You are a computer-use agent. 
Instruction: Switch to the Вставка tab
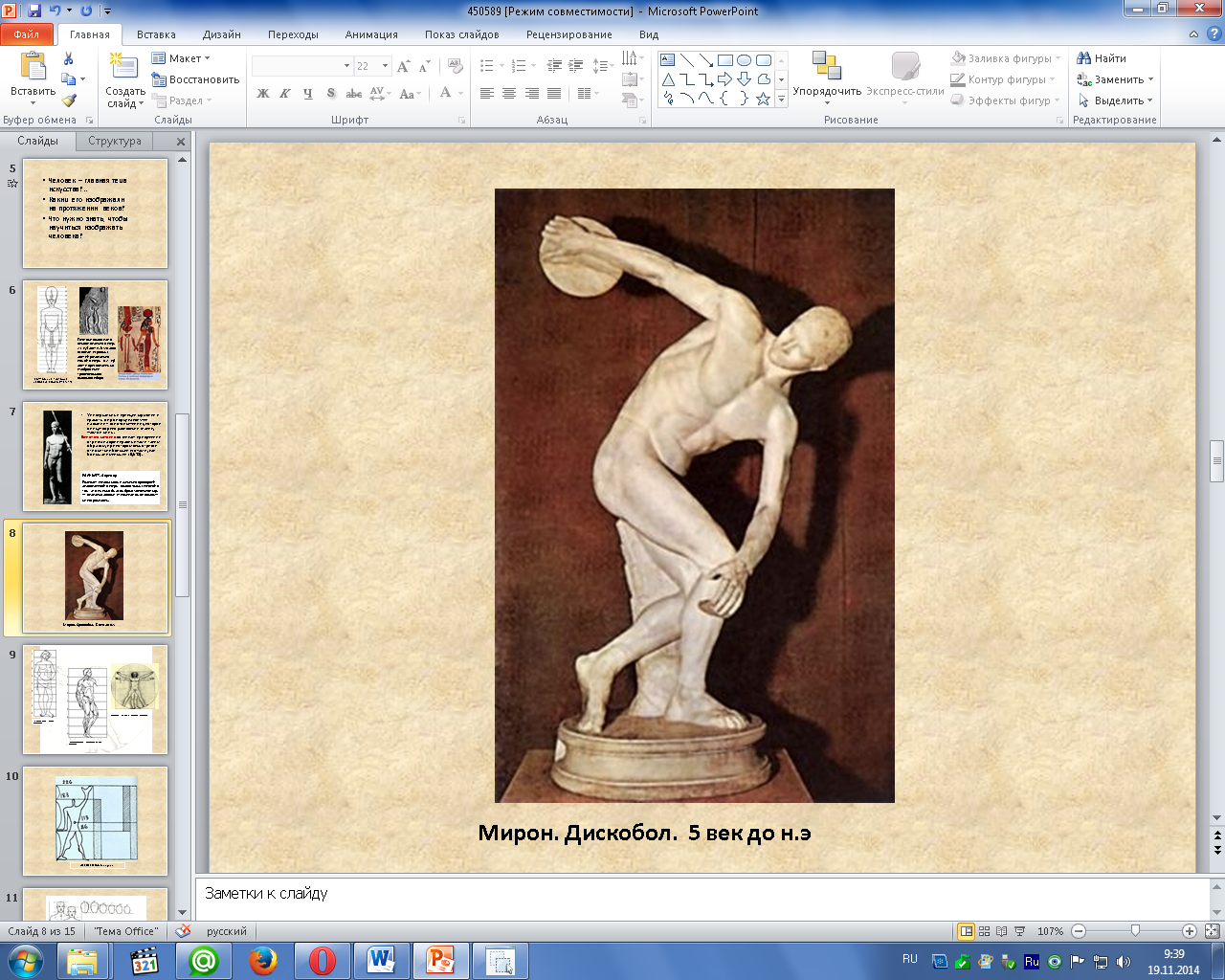pos(156,34)
